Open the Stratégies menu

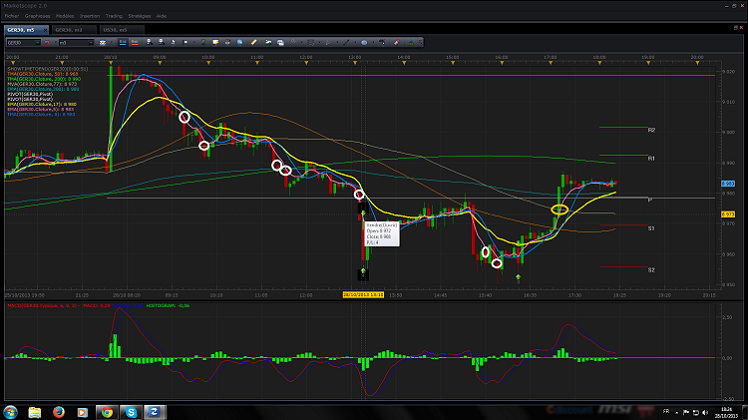(139, 16)
